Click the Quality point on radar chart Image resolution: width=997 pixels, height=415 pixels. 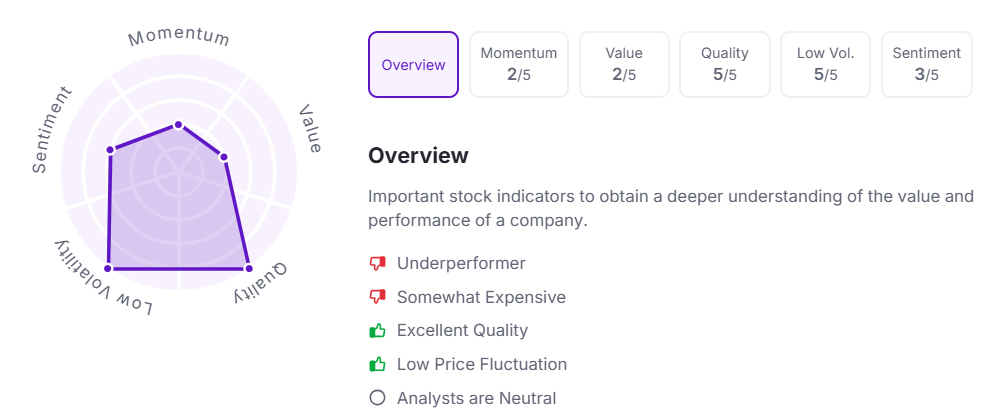248,268
